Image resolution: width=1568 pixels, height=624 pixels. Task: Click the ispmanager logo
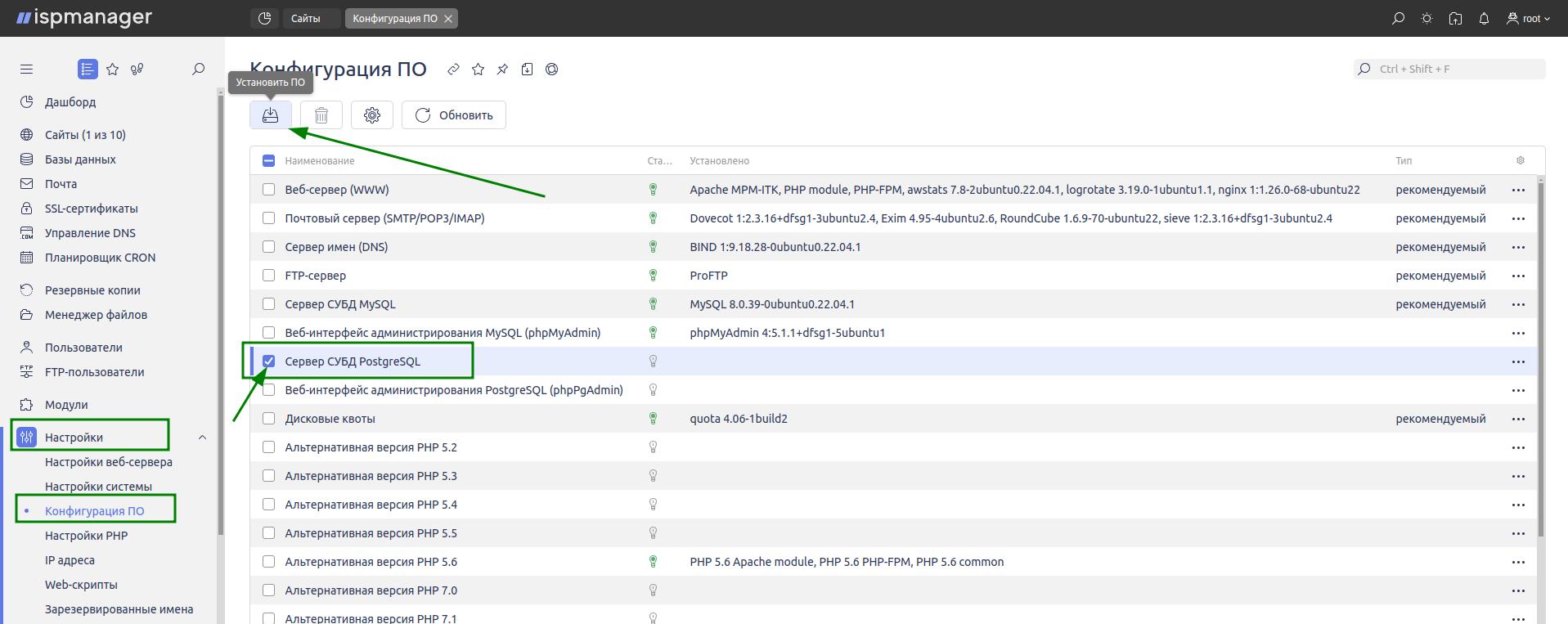pos(84,18)
